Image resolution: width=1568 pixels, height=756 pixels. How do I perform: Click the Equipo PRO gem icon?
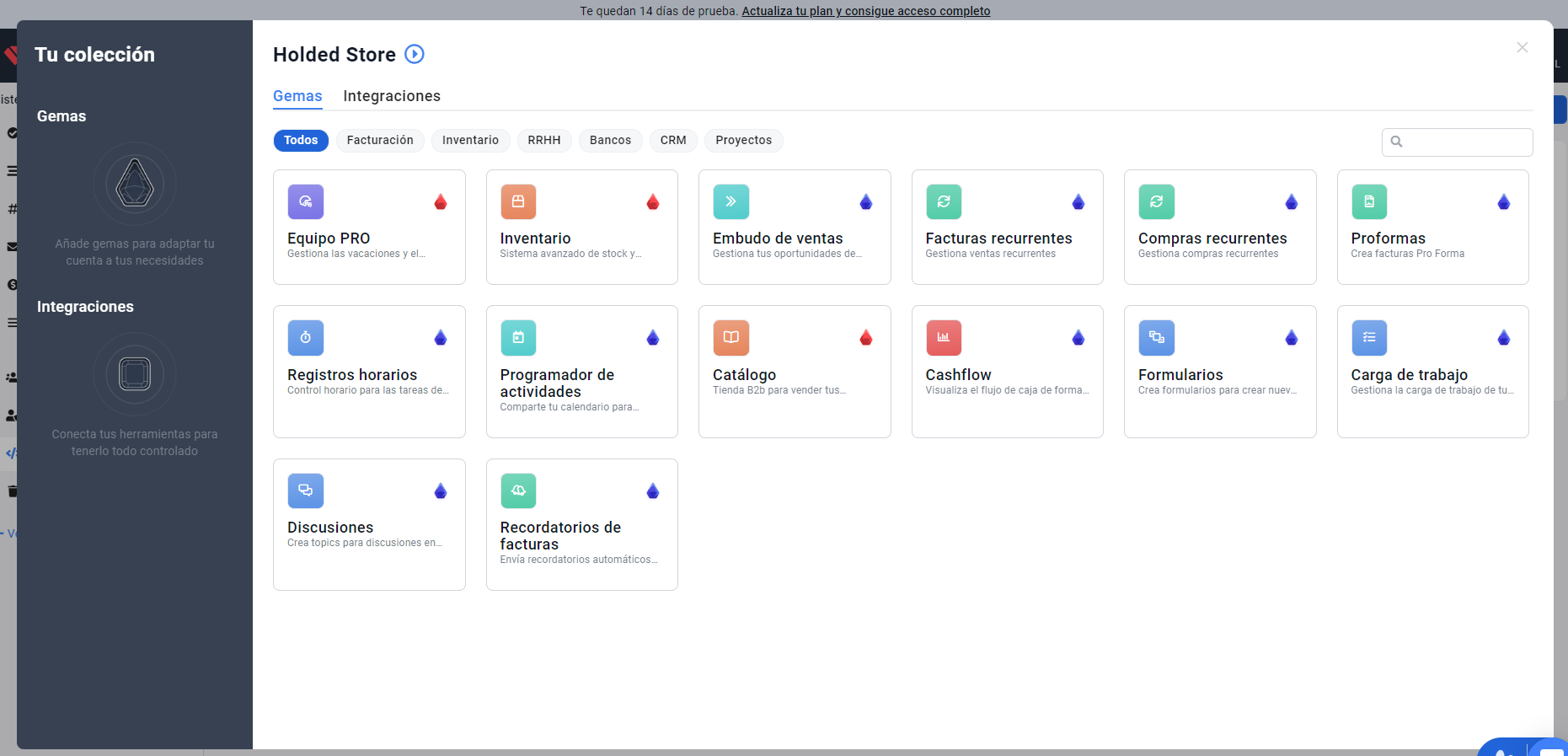306,201
